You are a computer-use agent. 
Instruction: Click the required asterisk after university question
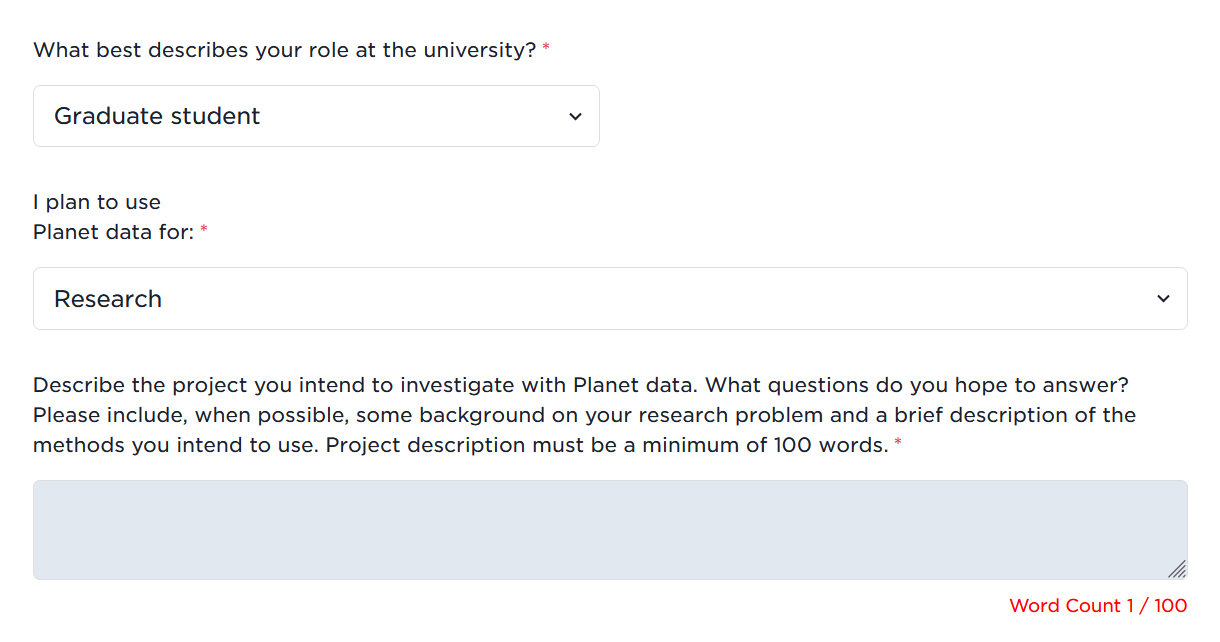546,47
